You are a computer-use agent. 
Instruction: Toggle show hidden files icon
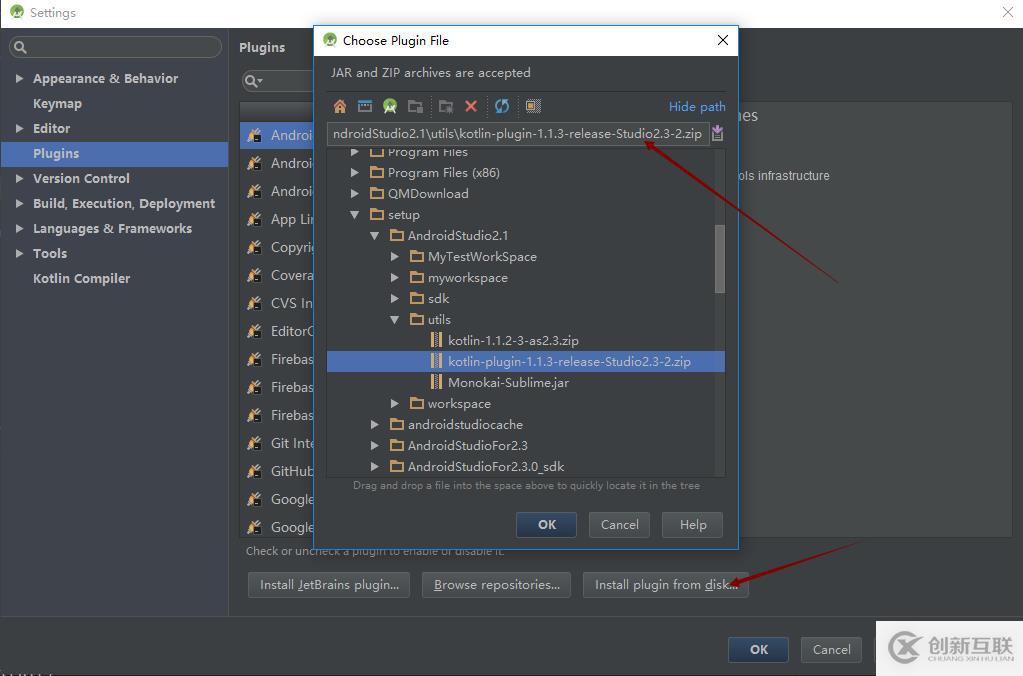pyautogui.click(x=529, y=106)
